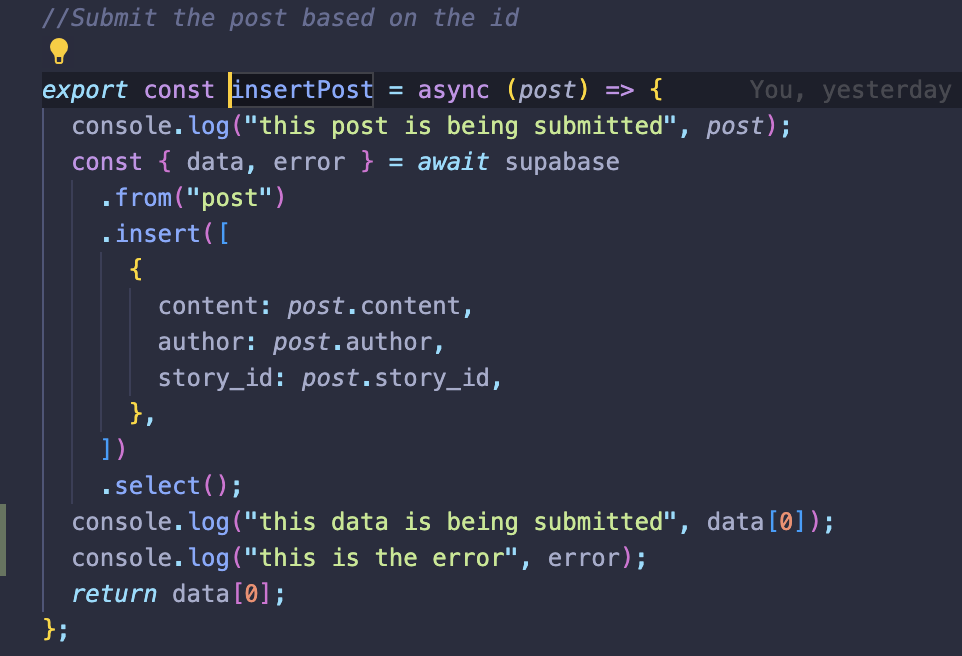Click the "this data is being submitted" string

point(460,522)
